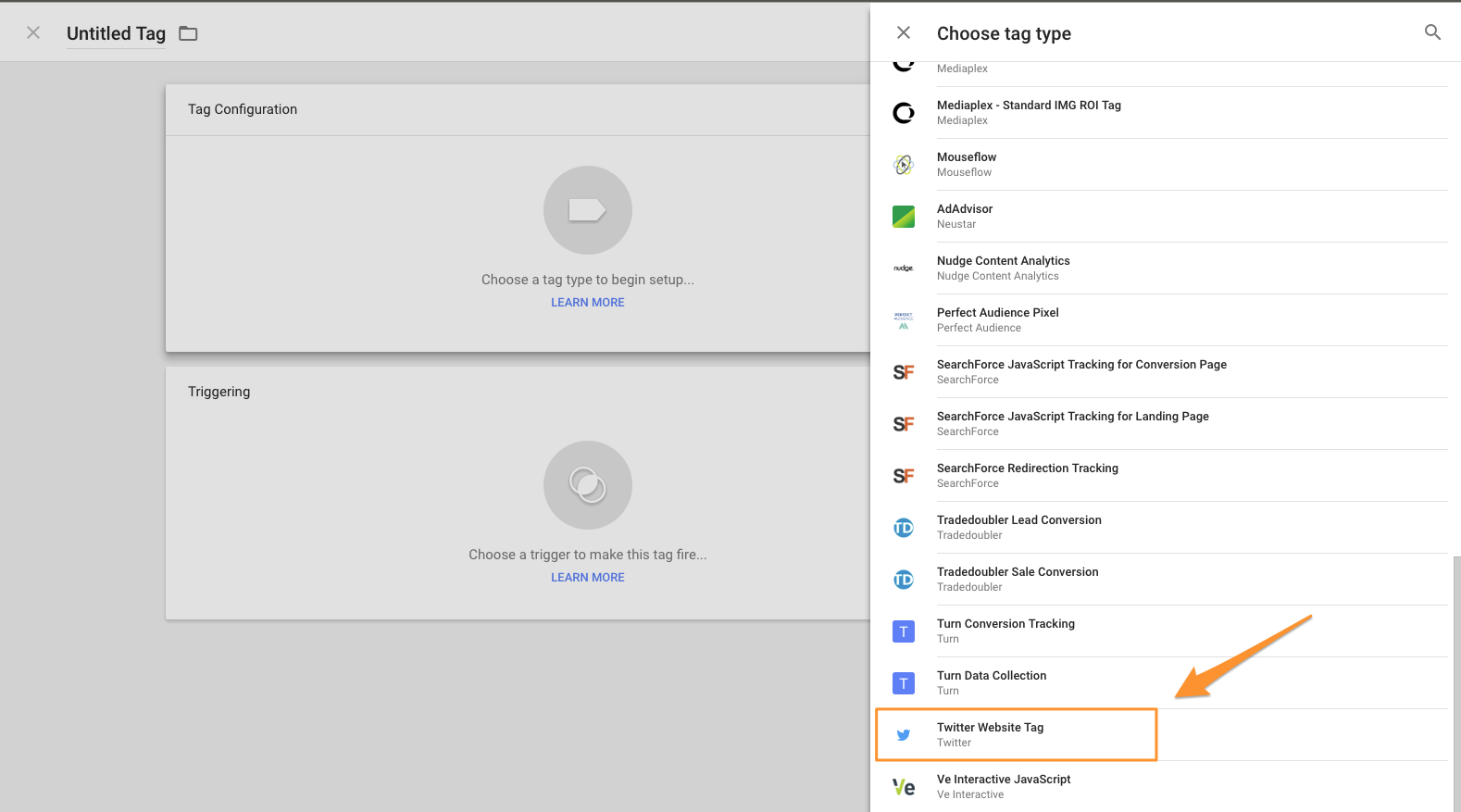Screen dimensions: 1461x812
Task: Click SF icon beside Conversion Page tracking
Action: tap(904, 372)
